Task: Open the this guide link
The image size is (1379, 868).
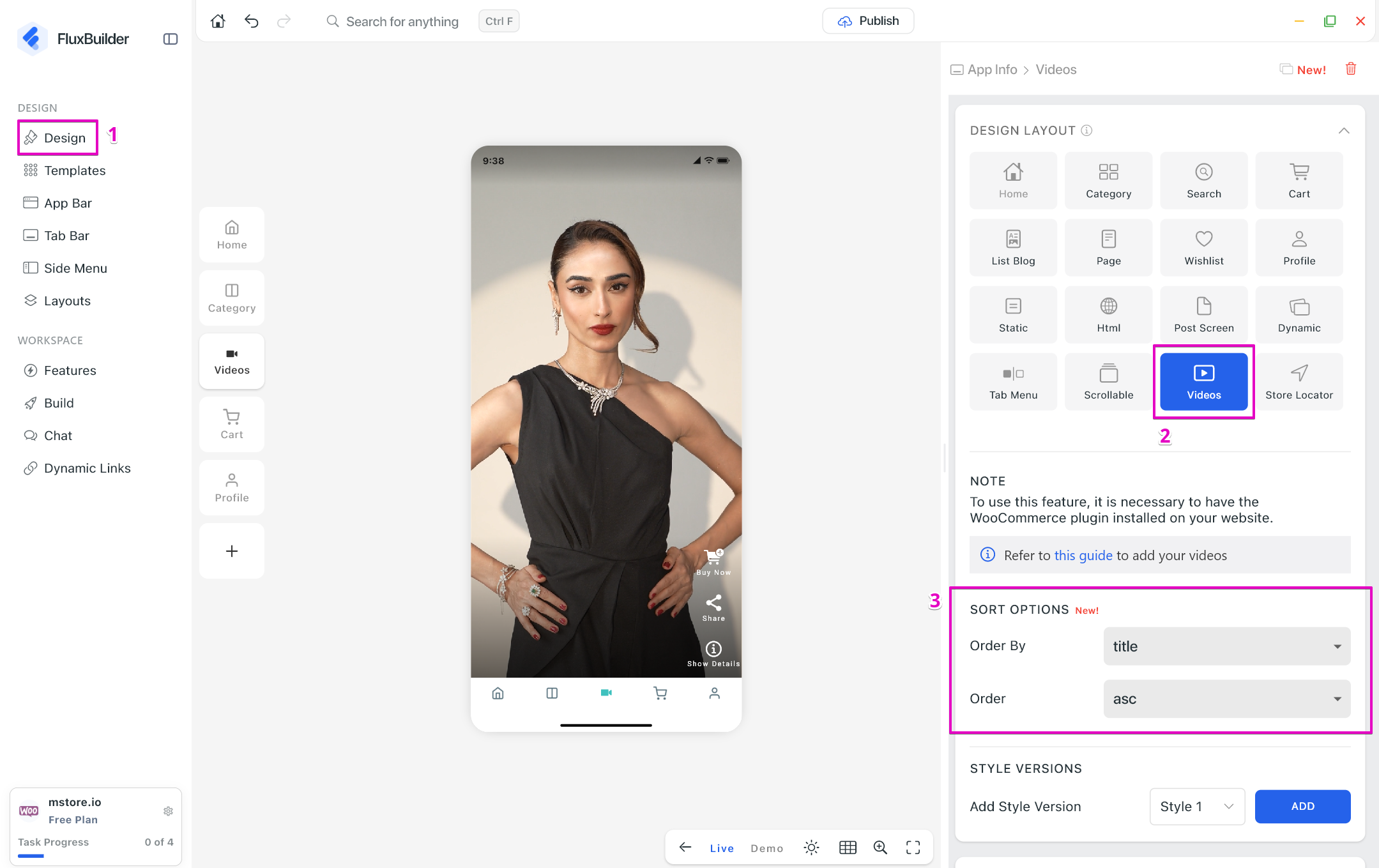Action: [1083, 555]
